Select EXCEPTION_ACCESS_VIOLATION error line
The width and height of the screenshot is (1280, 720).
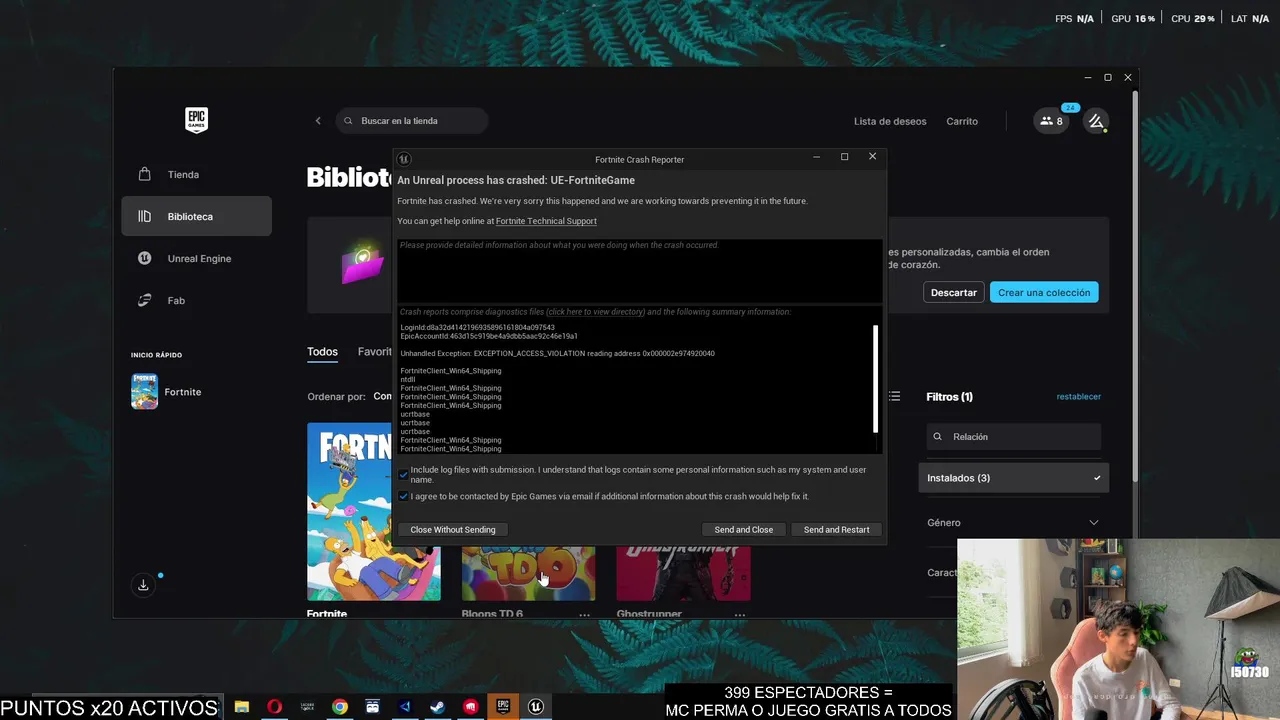(557, 354)
